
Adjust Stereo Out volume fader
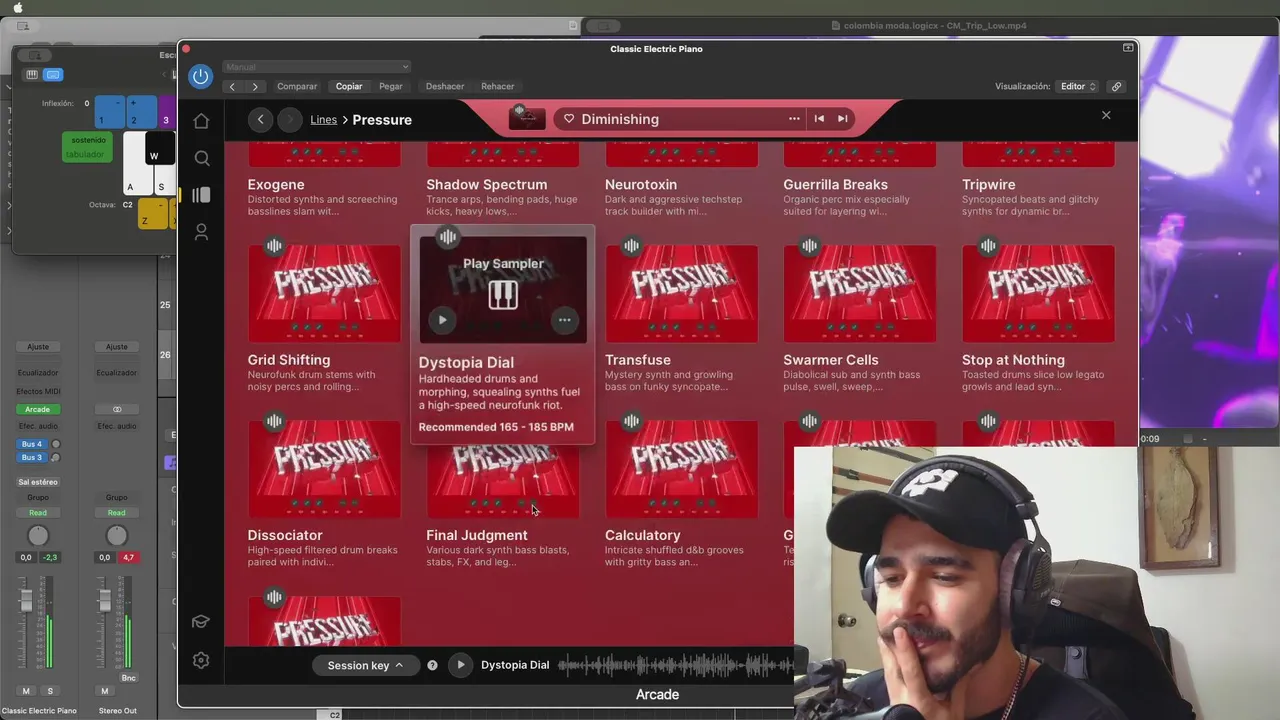[104, 602]
